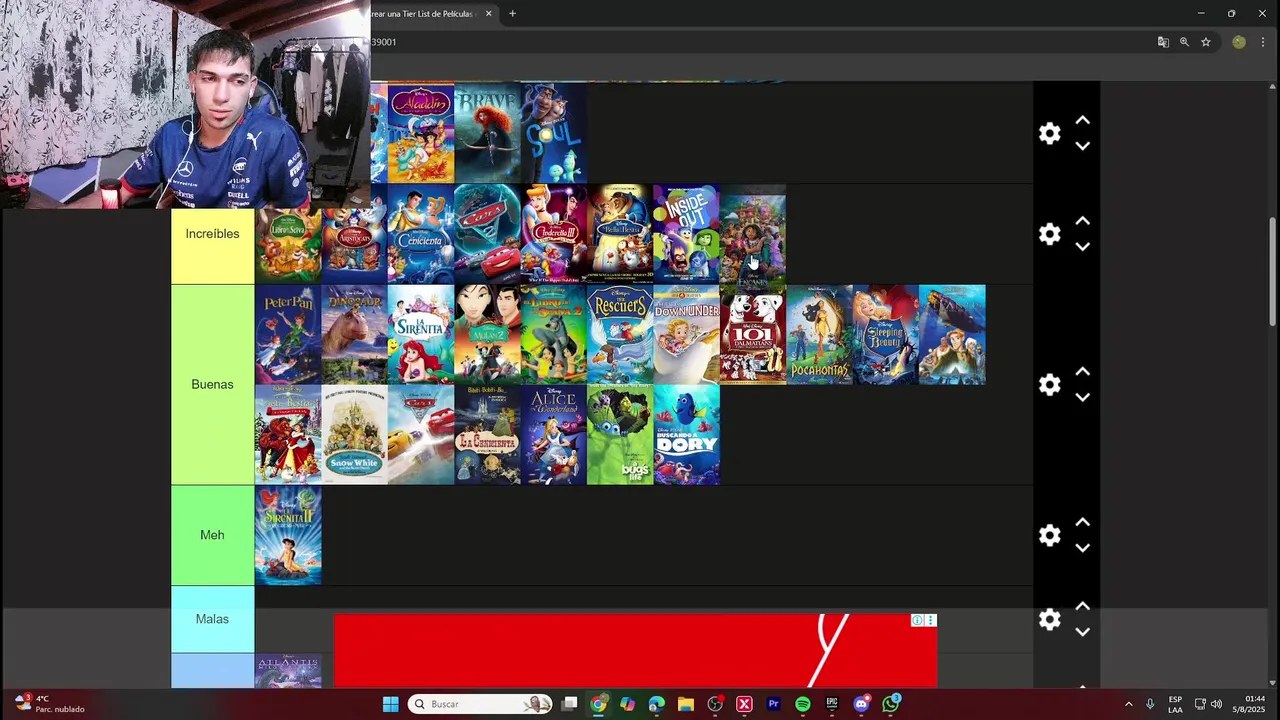Select the Sirenita II poster in Meh
This screenshot has height=720, width=1280.
coord(288,535)
